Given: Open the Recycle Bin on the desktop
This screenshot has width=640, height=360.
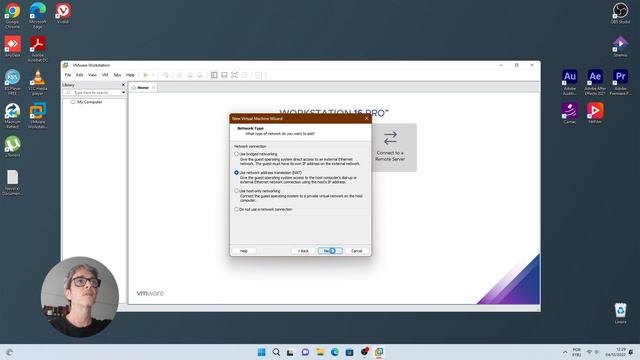Looking at the screenshot, I should pyautogui.click(x=620, y=313).
